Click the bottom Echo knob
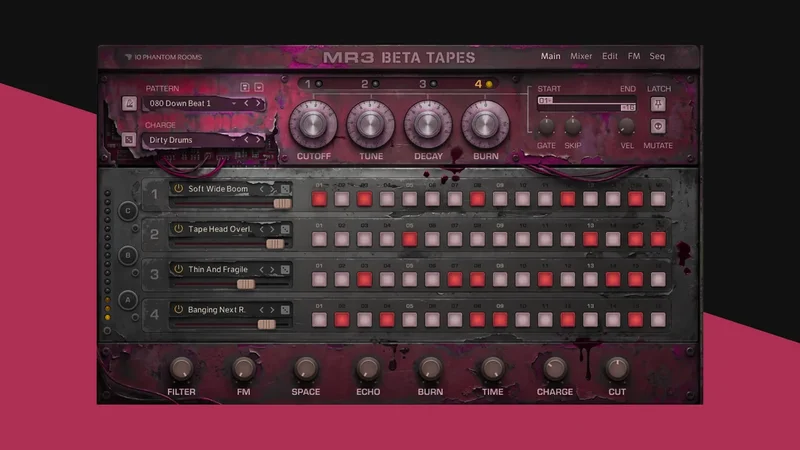 [368, 369]
